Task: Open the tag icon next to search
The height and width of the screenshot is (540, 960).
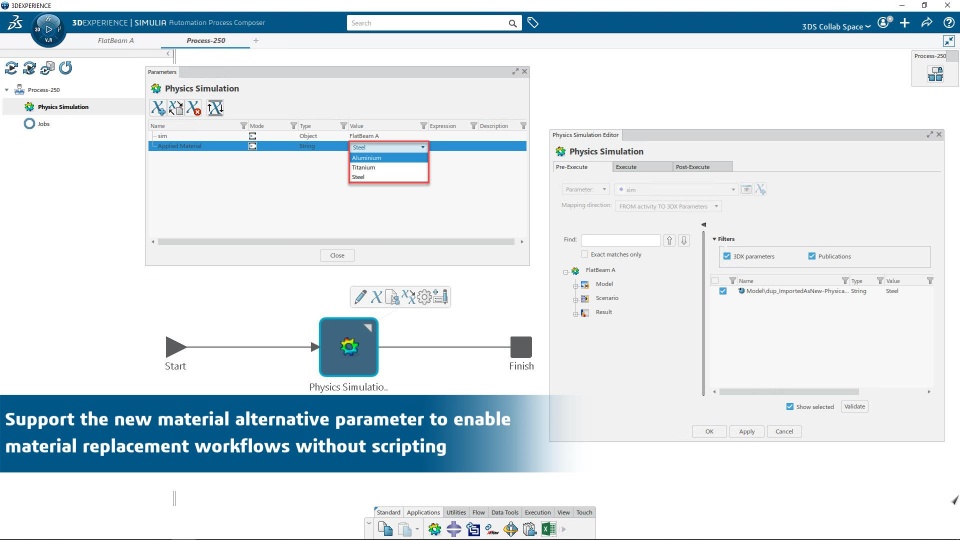Action: point(533,23)
